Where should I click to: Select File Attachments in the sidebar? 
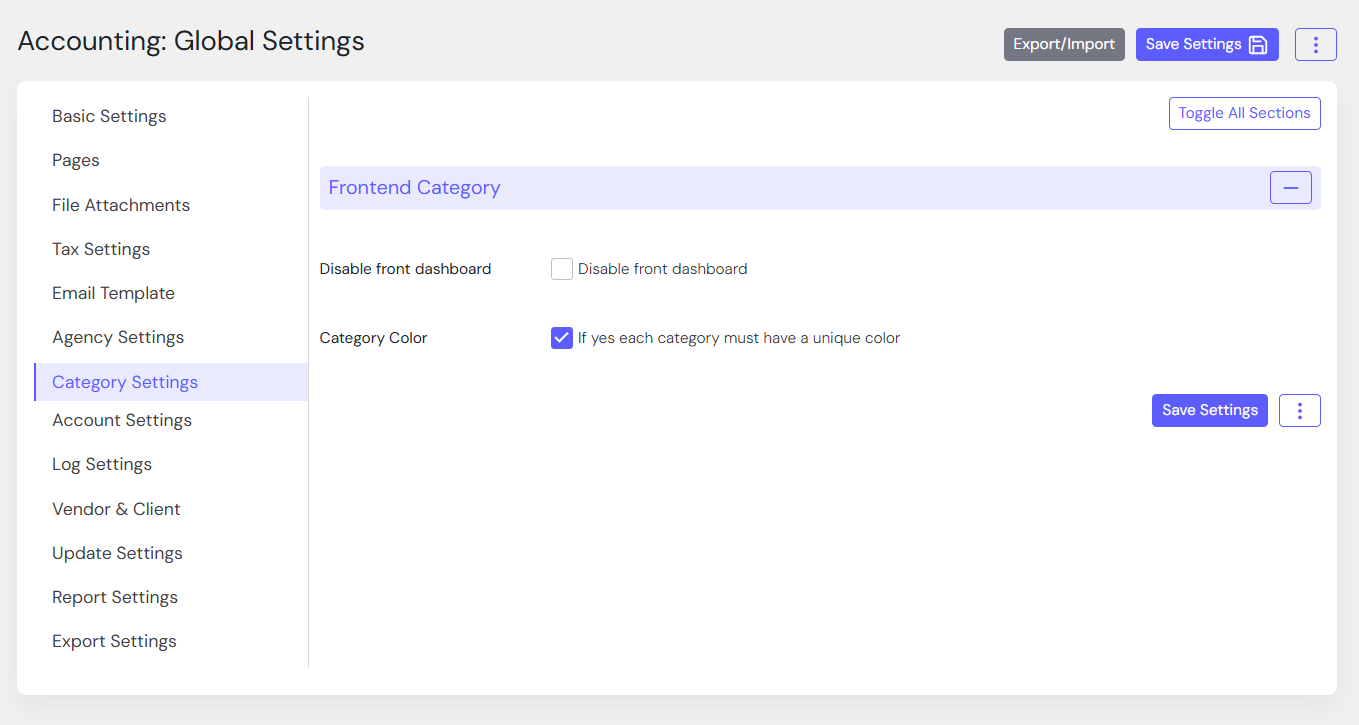(x=121, y=205)
